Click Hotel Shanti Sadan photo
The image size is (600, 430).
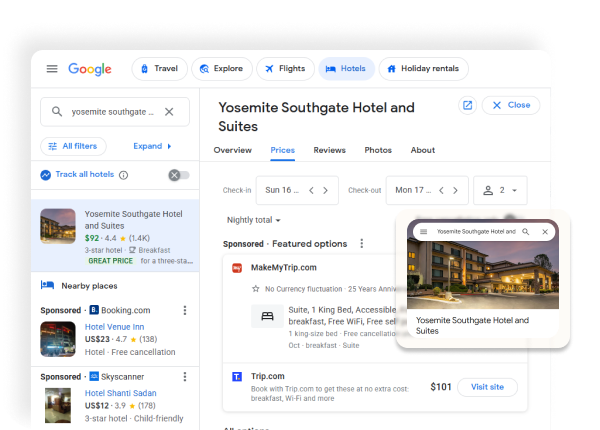(58, 406)
